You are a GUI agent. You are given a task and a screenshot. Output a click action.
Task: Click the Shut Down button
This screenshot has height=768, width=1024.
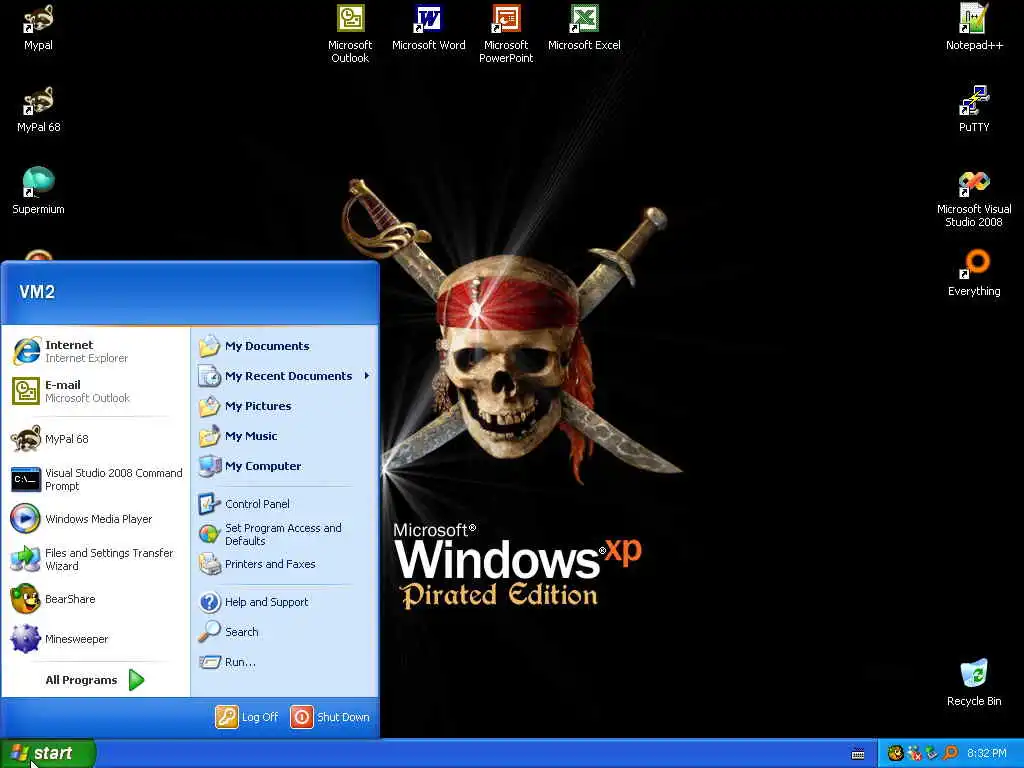pyautogui.click(x=330, y=717)
